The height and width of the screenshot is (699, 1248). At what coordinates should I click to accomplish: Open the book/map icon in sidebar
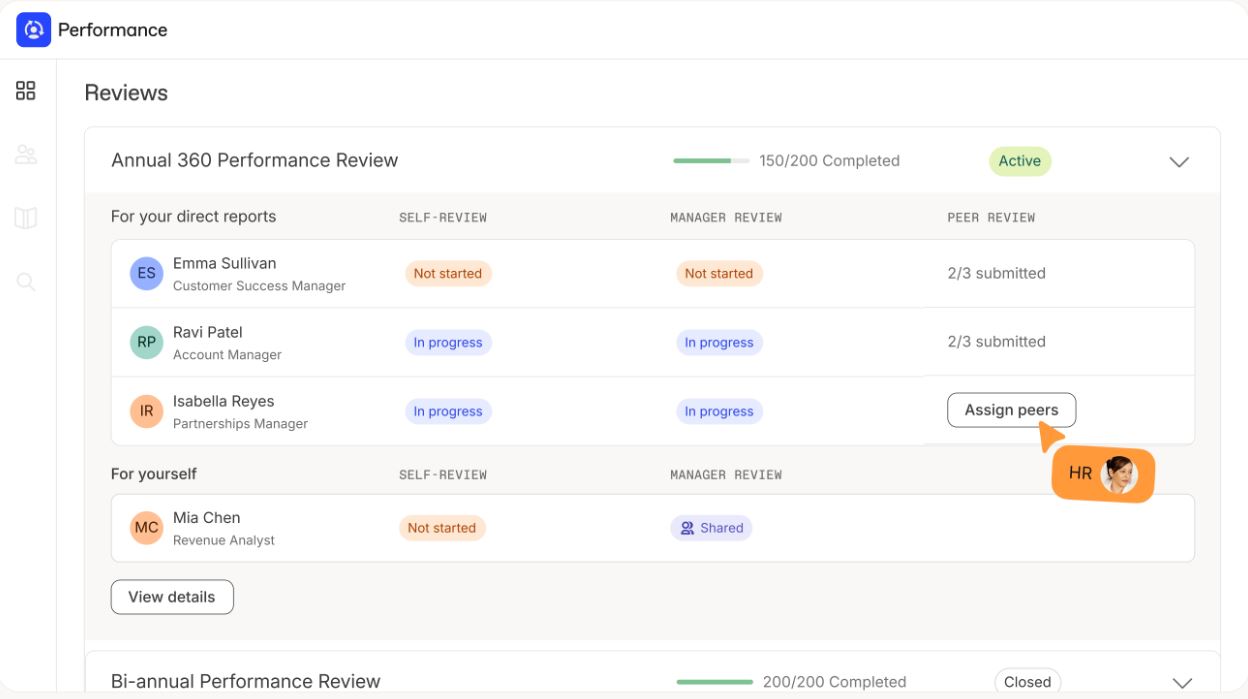(x=26, y=218)
